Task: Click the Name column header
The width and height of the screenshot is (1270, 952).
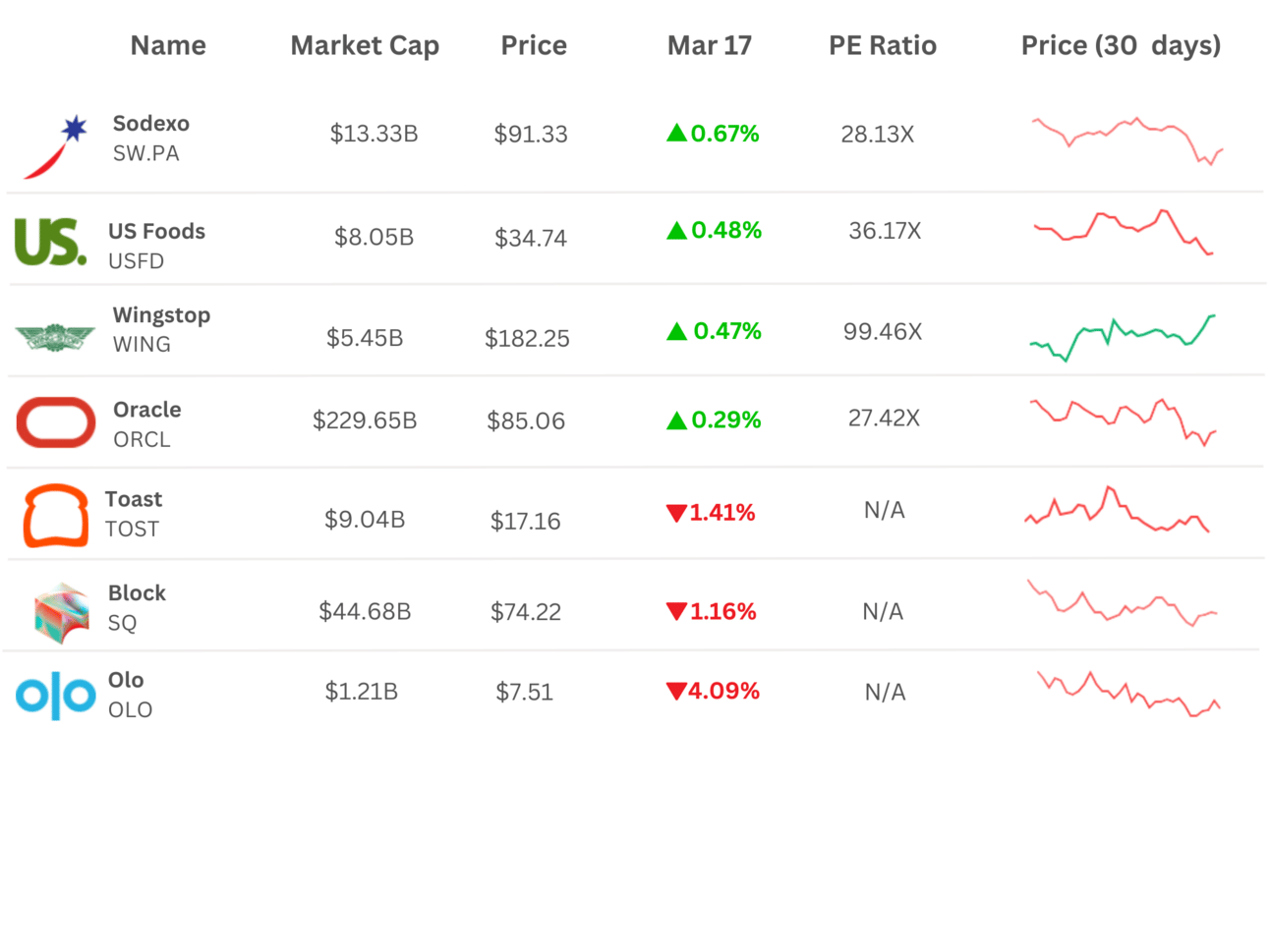Action: [168, 45]
